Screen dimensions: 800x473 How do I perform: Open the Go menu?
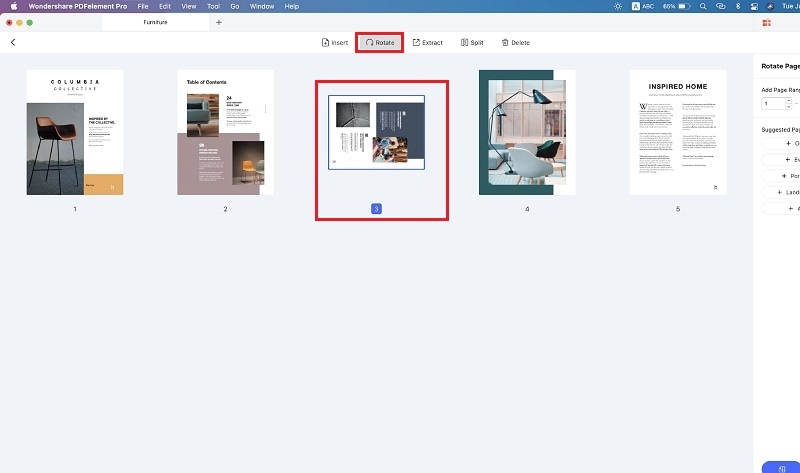[235, 6]
